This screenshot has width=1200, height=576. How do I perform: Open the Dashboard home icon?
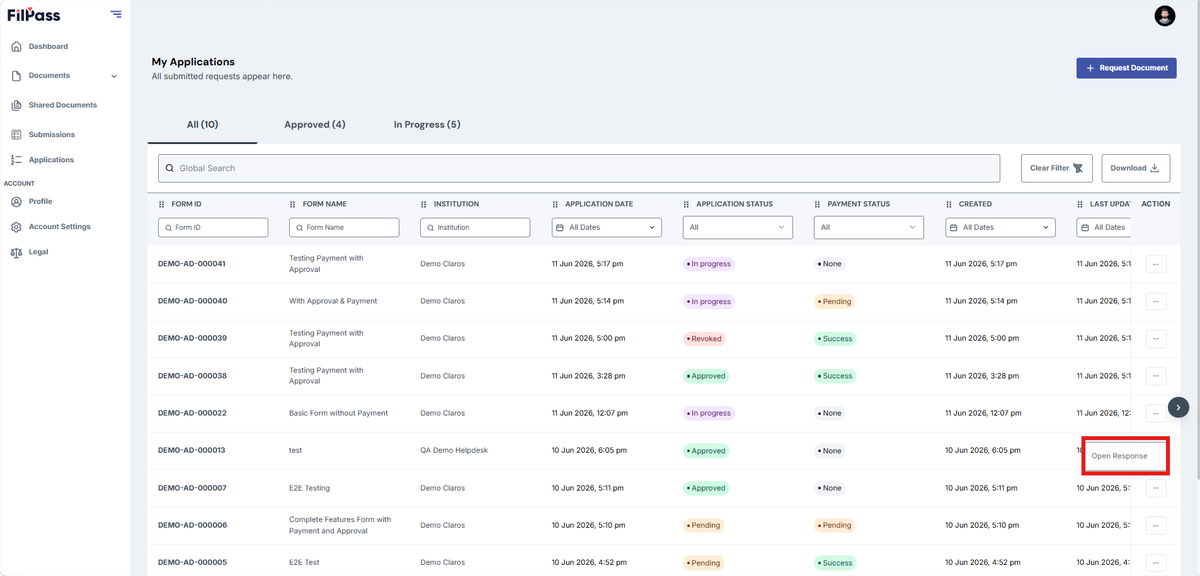16,46
